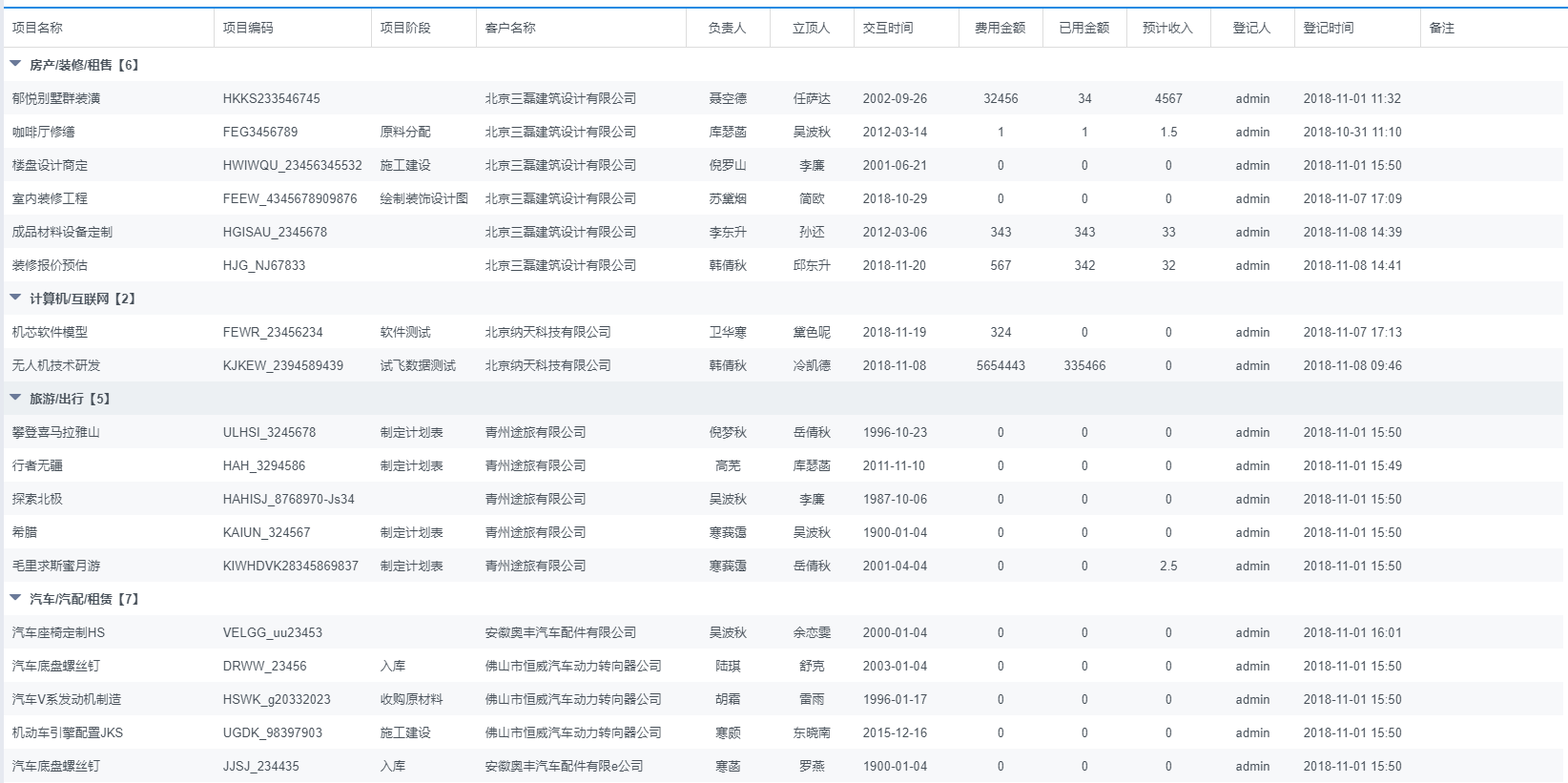Image resolution: width=1568 pixels, height=783 pixels.
Task: Open the 机动车引擎配置JKS project
Action: pos(68,732)
